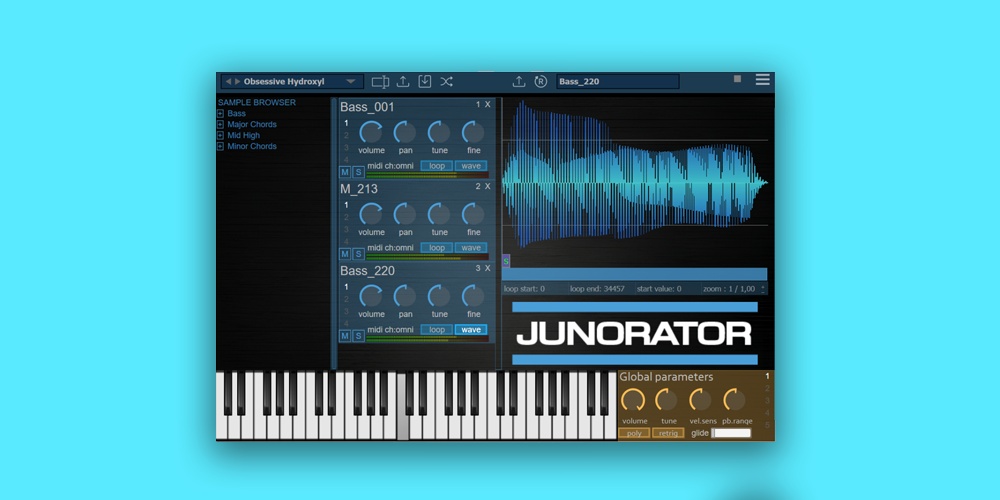Toggle loop on the Bass_220 layer

click(x=437, y=329)
